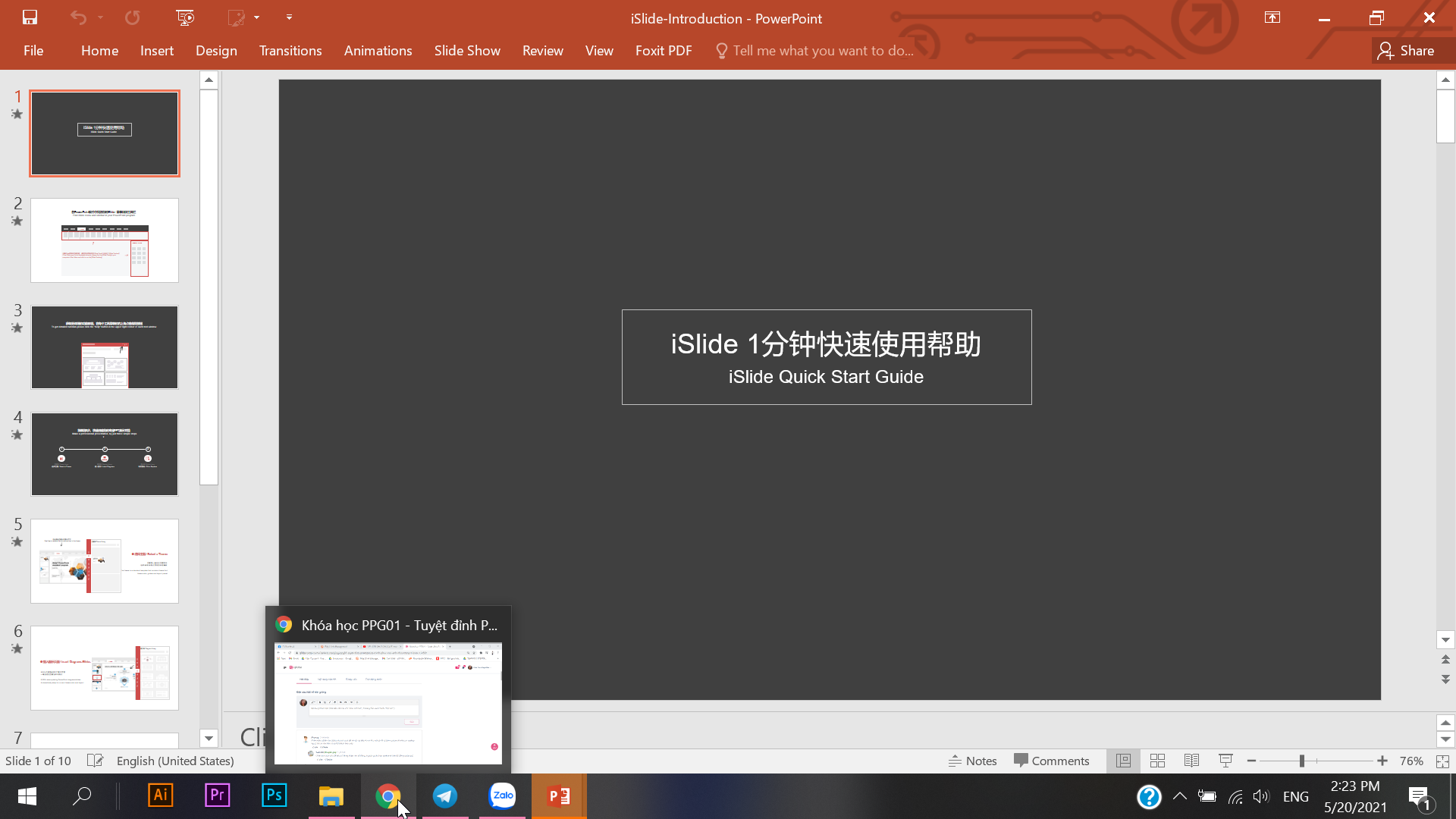Toggle the Notes pane
Screen dimensions: 1456x819
click(x=972, y=761)
